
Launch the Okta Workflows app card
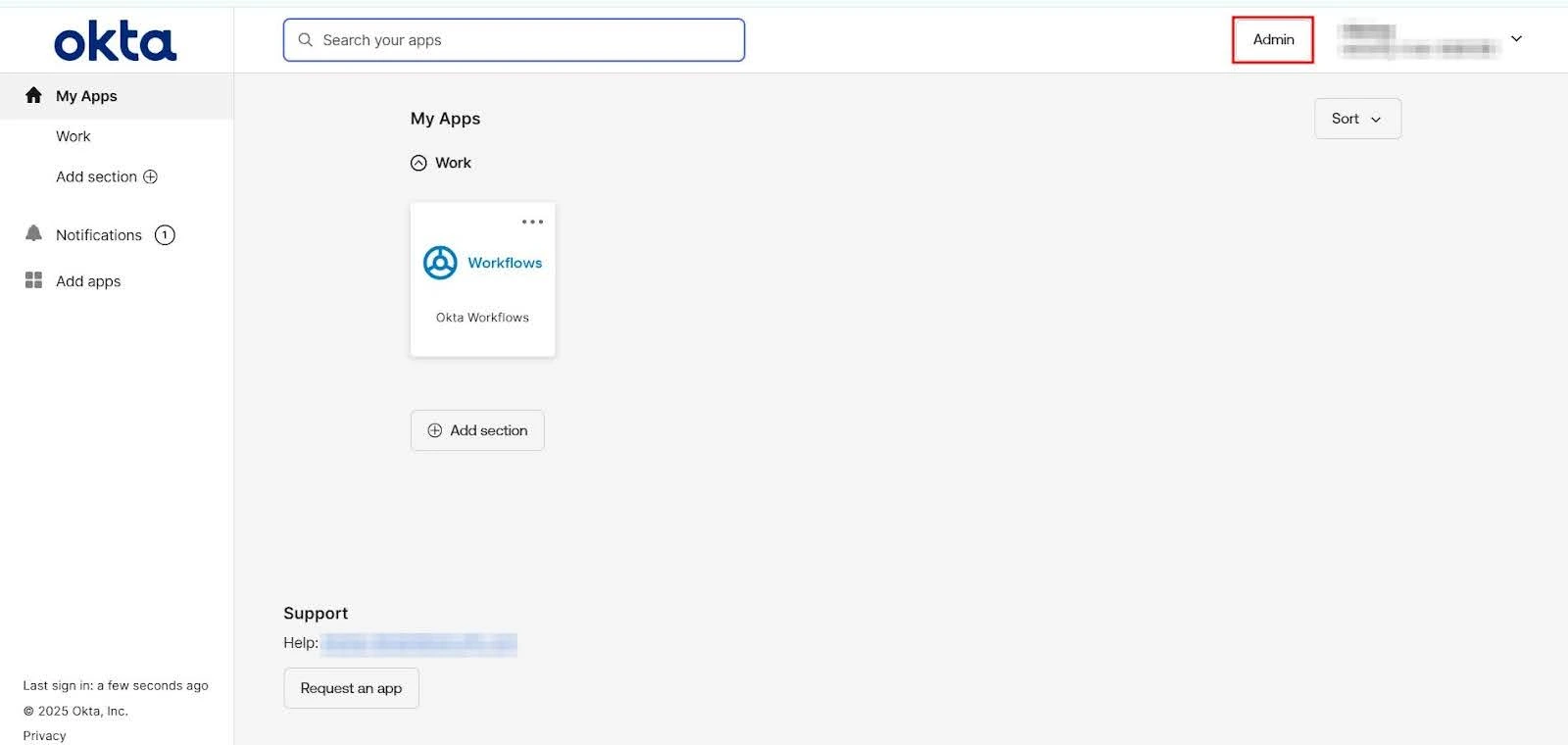(x=482, y=279)
